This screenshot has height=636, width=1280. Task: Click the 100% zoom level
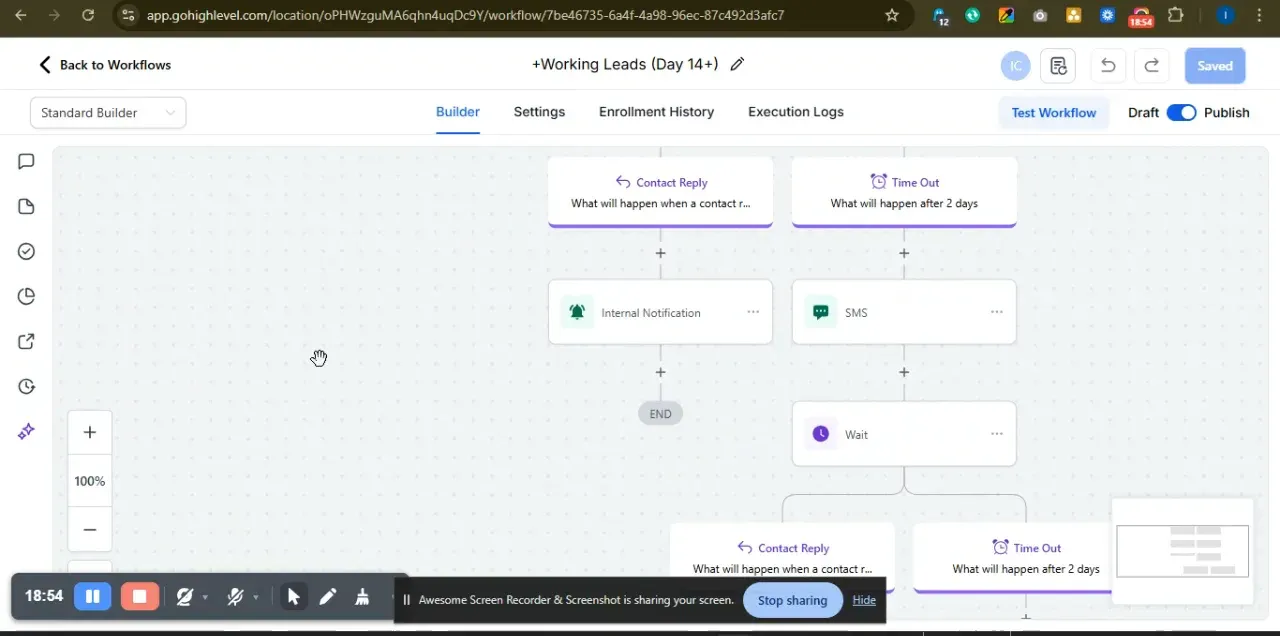click(x=90, y=481)
